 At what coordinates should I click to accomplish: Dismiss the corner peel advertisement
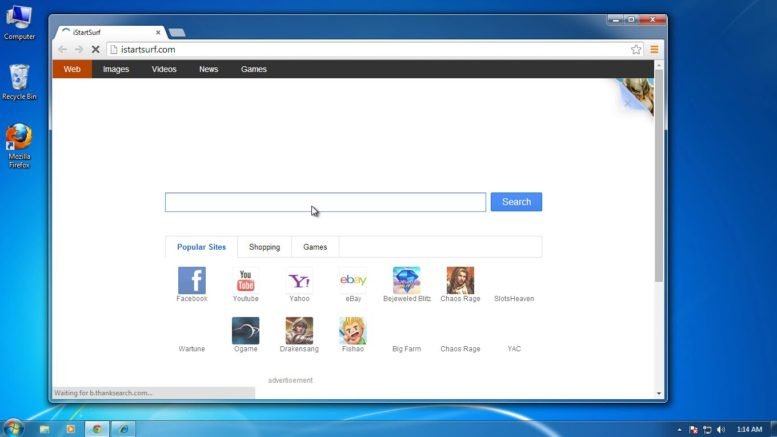tap(628, 104)
